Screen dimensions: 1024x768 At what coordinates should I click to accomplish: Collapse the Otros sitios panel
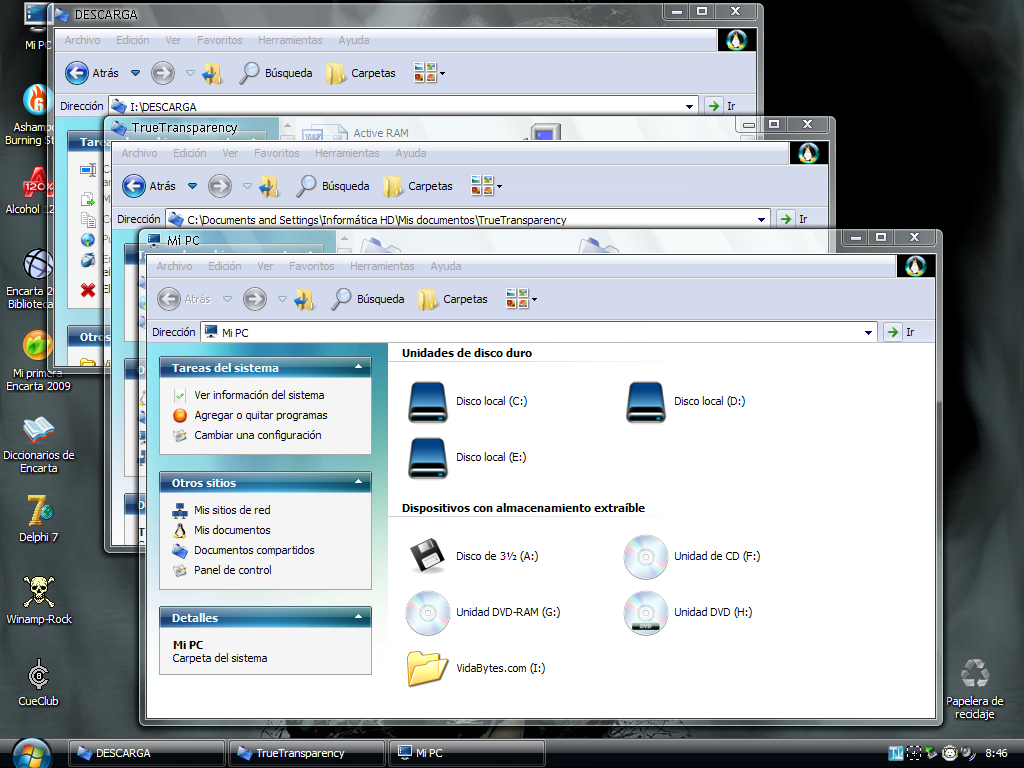(x=359, y=483)
